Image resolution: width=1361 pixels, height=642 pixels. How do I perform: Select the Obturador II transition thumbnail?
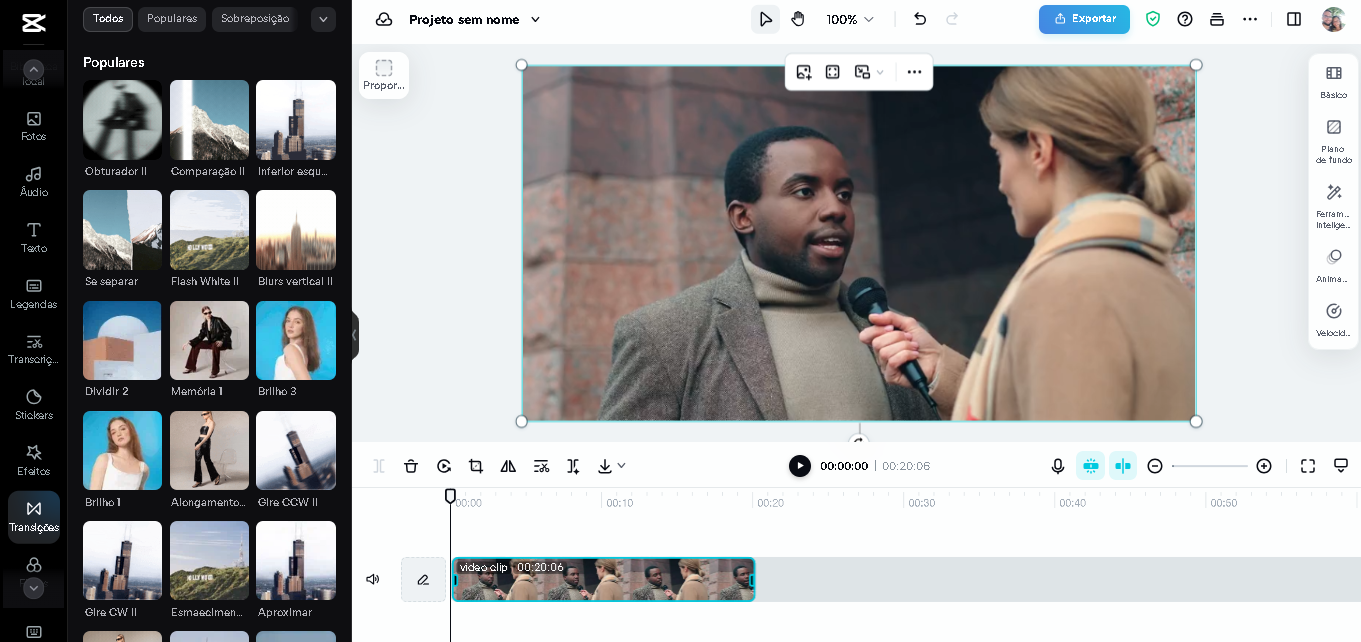(x=122, y=120)
